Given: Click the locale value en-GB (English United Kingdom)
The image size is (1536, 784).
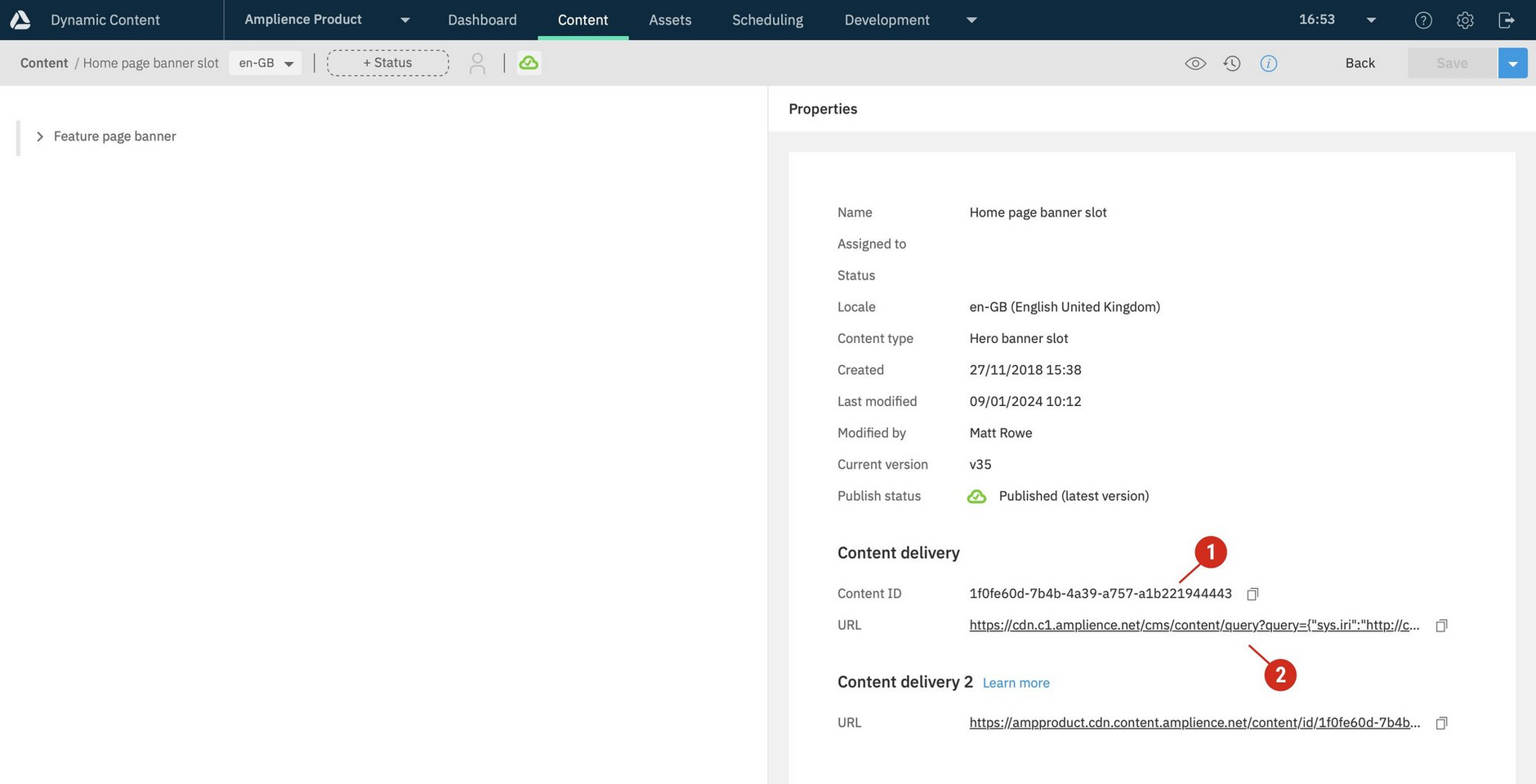Looking at the screenshot, I should [1065, 307].
